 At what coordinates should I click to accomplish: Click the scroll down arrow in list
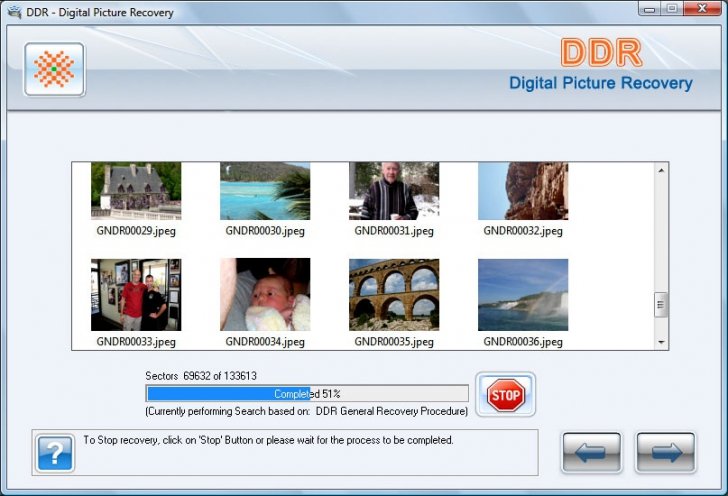click(661, 343)
